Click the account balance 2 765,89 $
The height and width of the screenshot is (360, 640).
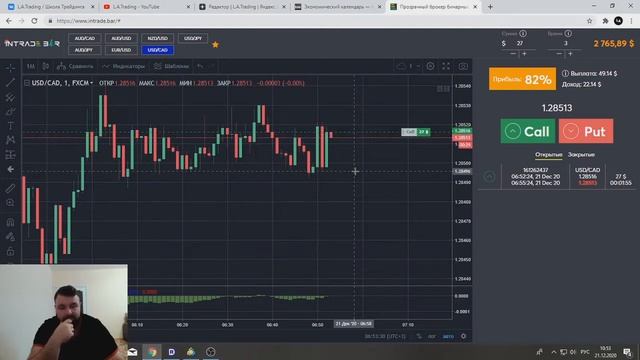[x=614, y=43]
